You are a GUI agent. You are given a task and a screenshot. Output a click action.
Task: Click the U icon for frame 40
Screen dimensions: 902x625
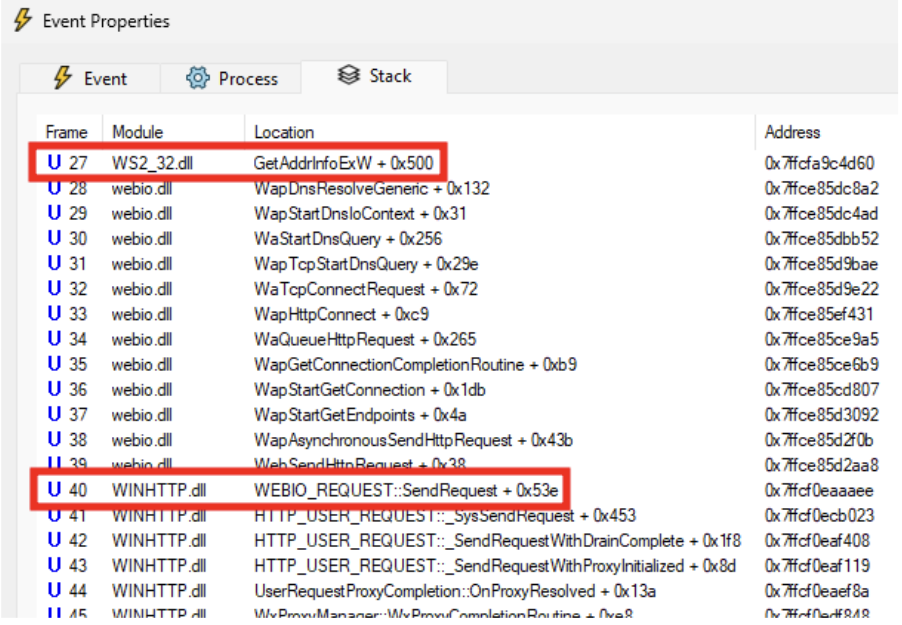point(53,490)
